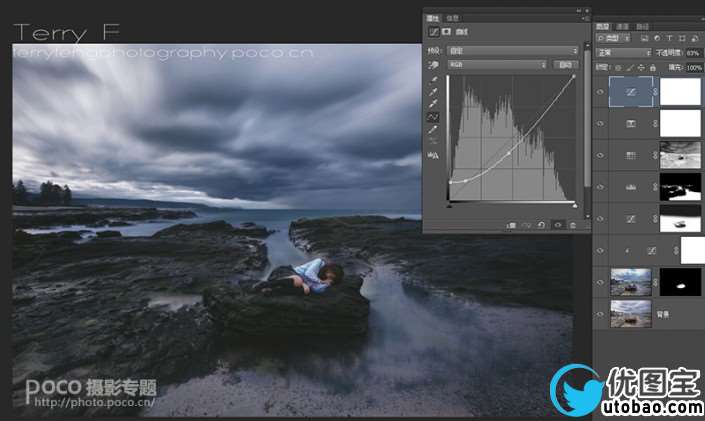Click the clip-to-layer icon in Properties footer
The image size is (705, 421).
click(511, 225)
